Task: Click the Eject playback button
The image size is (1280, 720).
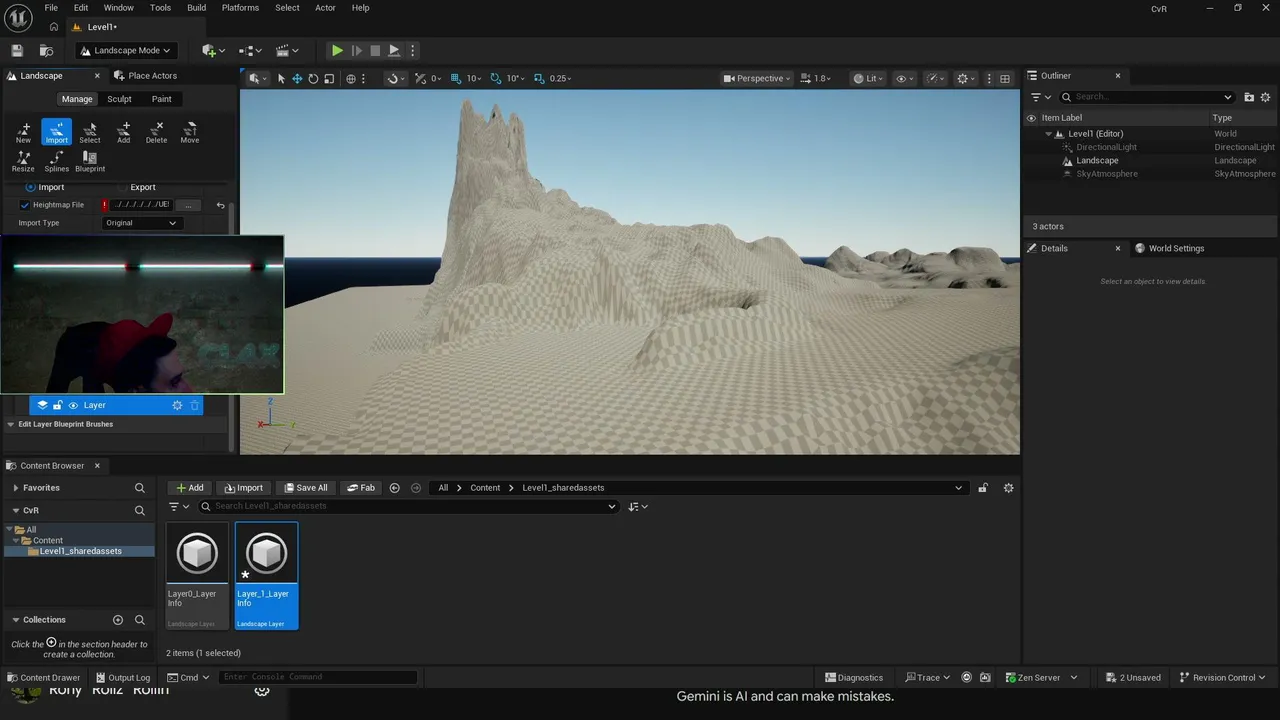Action: 394,50
